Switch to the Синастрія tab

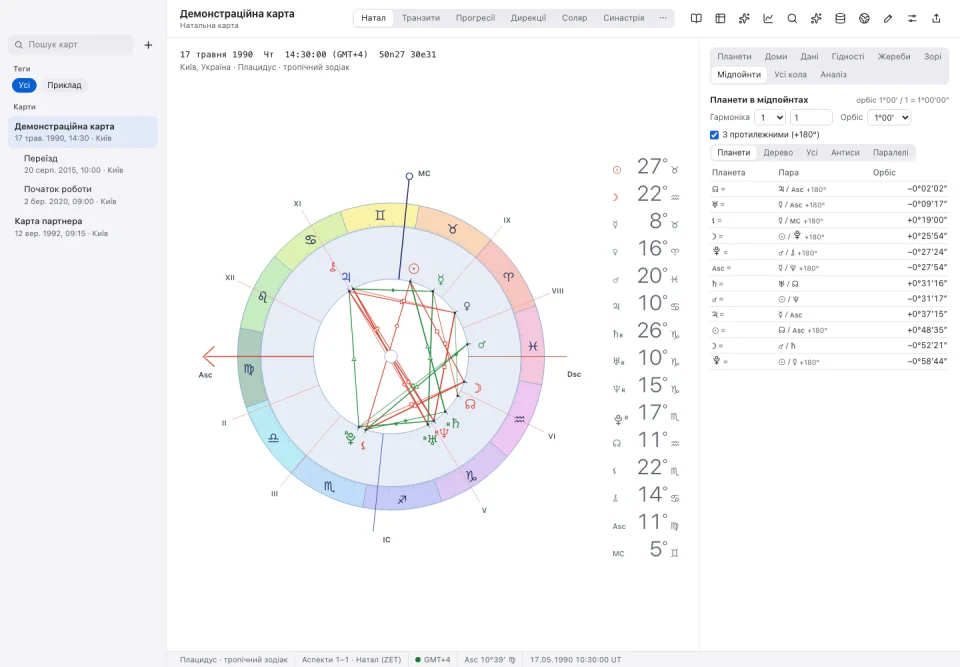(x=623, y=18)
